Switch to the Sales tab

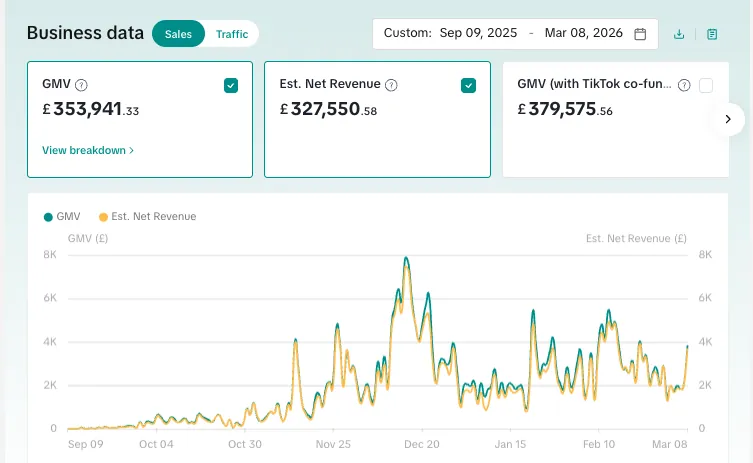178,34
